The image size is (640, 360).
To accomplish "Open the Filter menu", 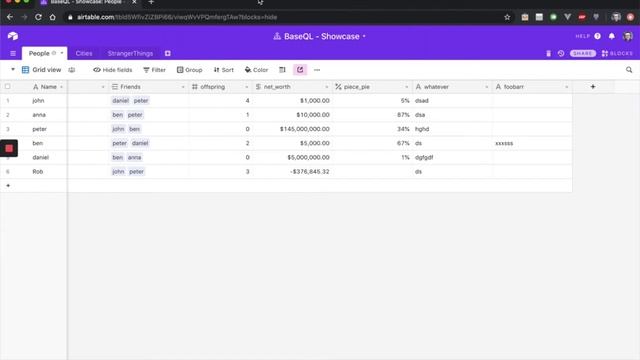I will tap(154, 70).
